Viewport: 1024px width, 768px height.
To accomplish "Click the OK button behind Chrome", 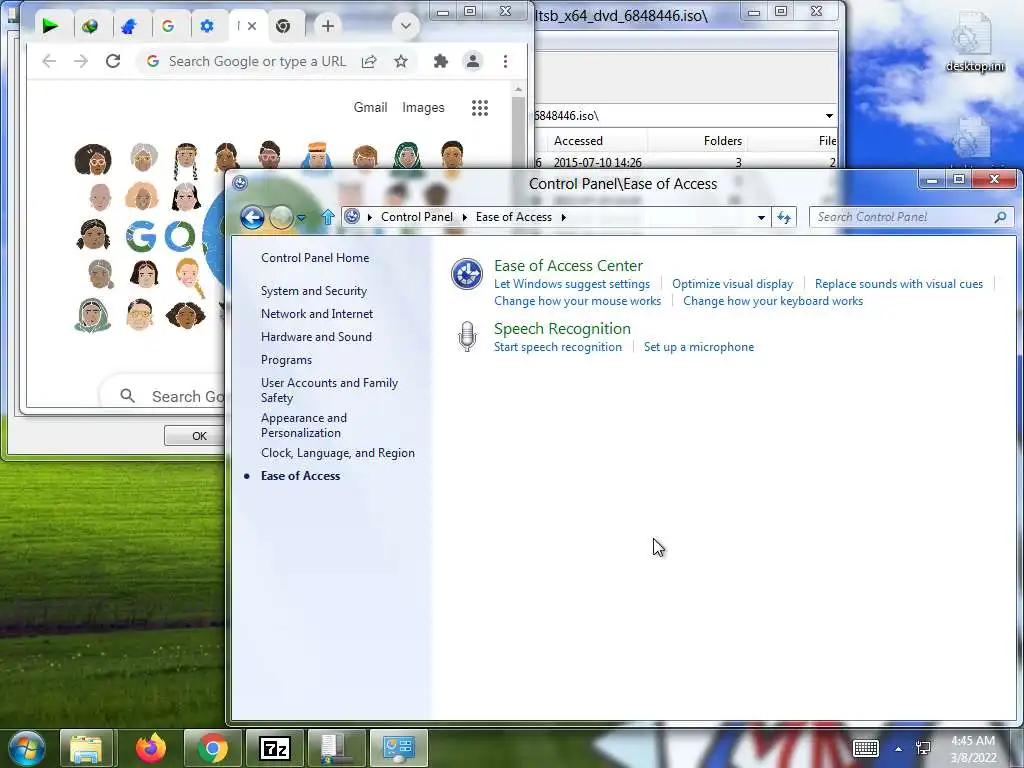I will click(x=195, y=436).
